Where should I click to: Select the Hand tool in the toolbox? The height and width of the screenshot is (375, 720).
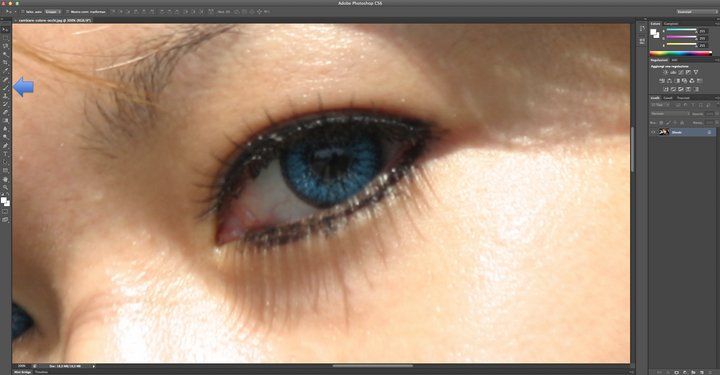[x=6, y=179]
